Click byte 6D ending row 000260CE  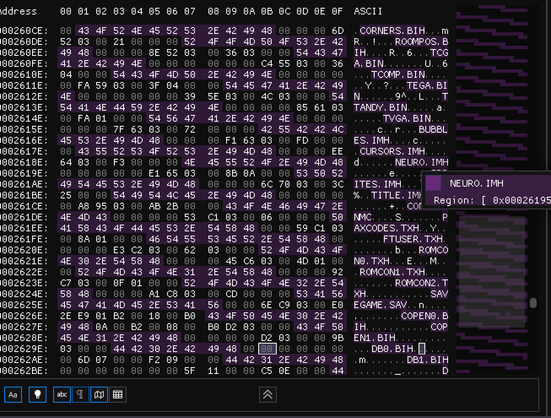(337, 31)
